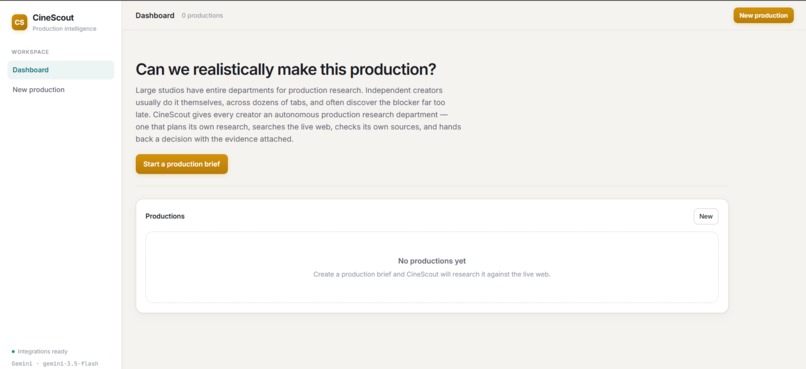This screenshot has height=369, width=806.
Task: Click 'Can we realistically make this production?' heading
Action: [286, 69]
